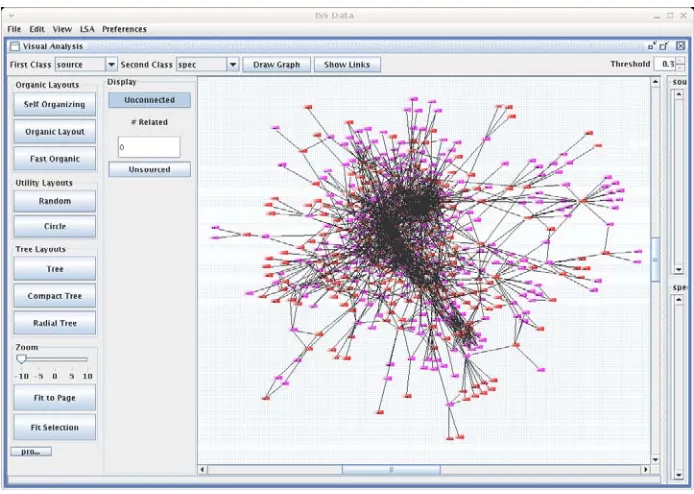Click the sou list scrollbar up arrow
The image size is (694, 494).
(679, 94)
